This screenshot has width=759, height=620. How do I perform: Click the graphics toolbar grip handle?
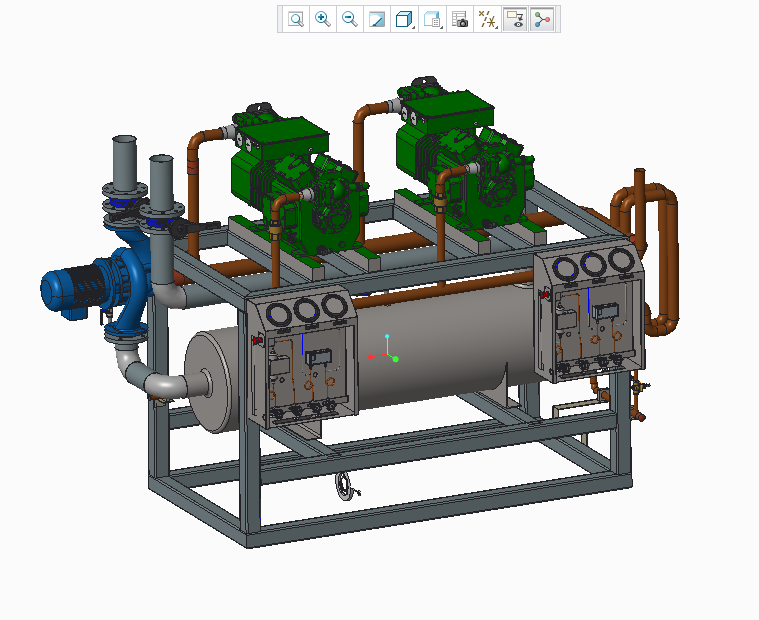(280, 19)
